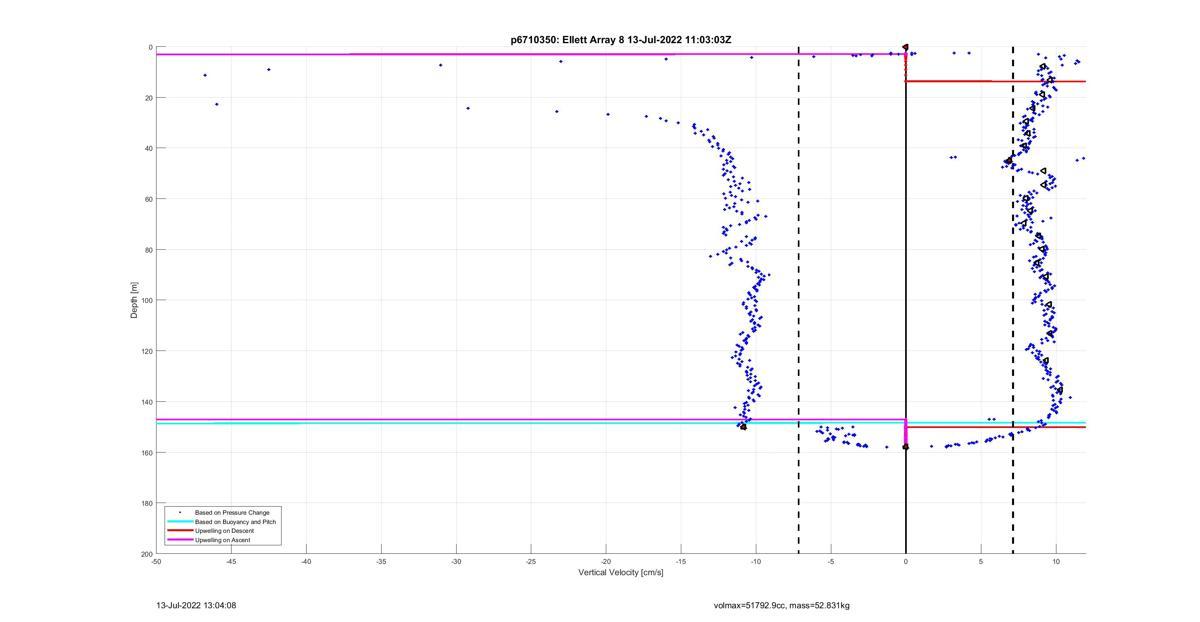1200x622 pixels.
Task: Click the '-50' x-axis tick label
Action: pos(156,561)
